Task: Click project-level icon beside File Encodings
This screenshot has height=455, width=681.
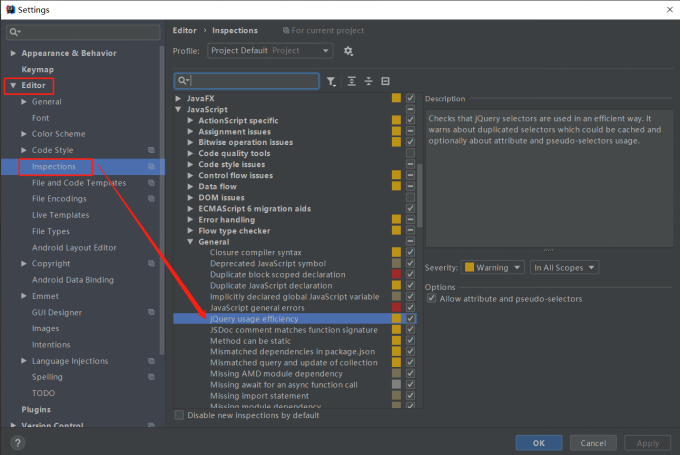Action: click(x=151, y=199)
